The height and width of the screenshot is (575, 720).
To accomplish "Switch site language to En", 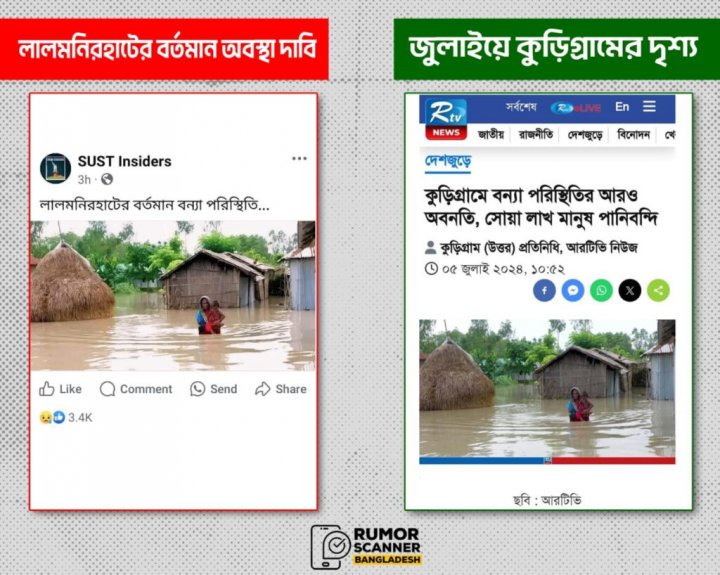I will click(x=622, y=107).
